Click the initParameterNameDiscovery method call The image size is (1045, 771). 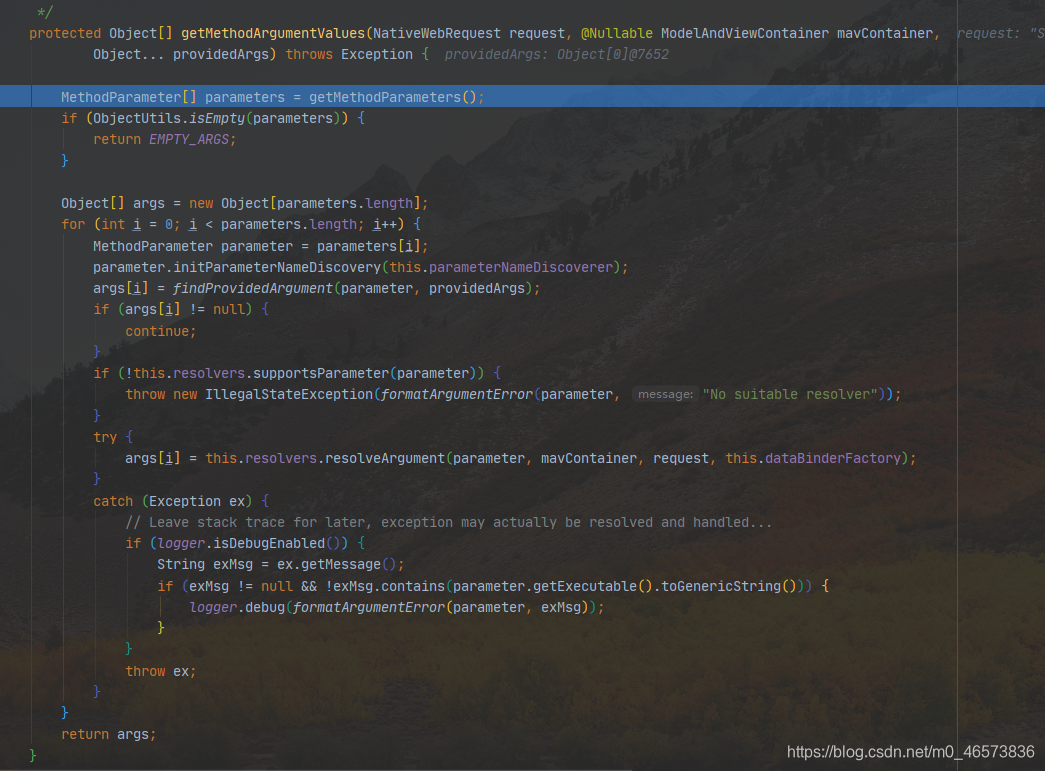pos(277,267)
